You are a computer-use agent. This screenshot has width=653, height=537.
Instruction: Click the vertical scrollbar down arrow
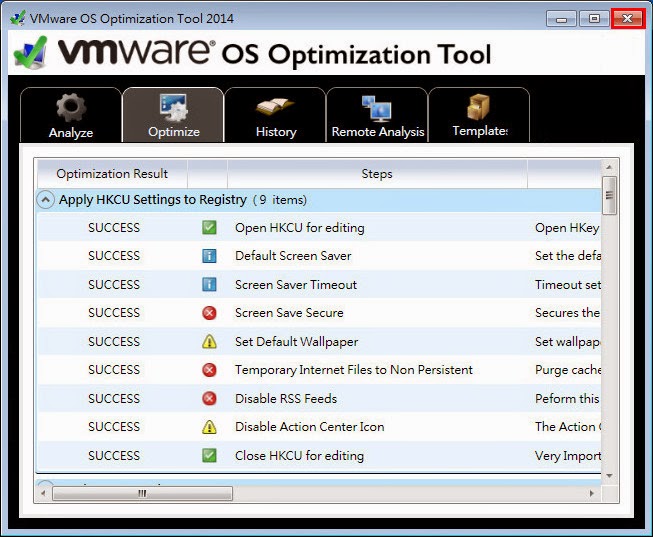[609, 475]
